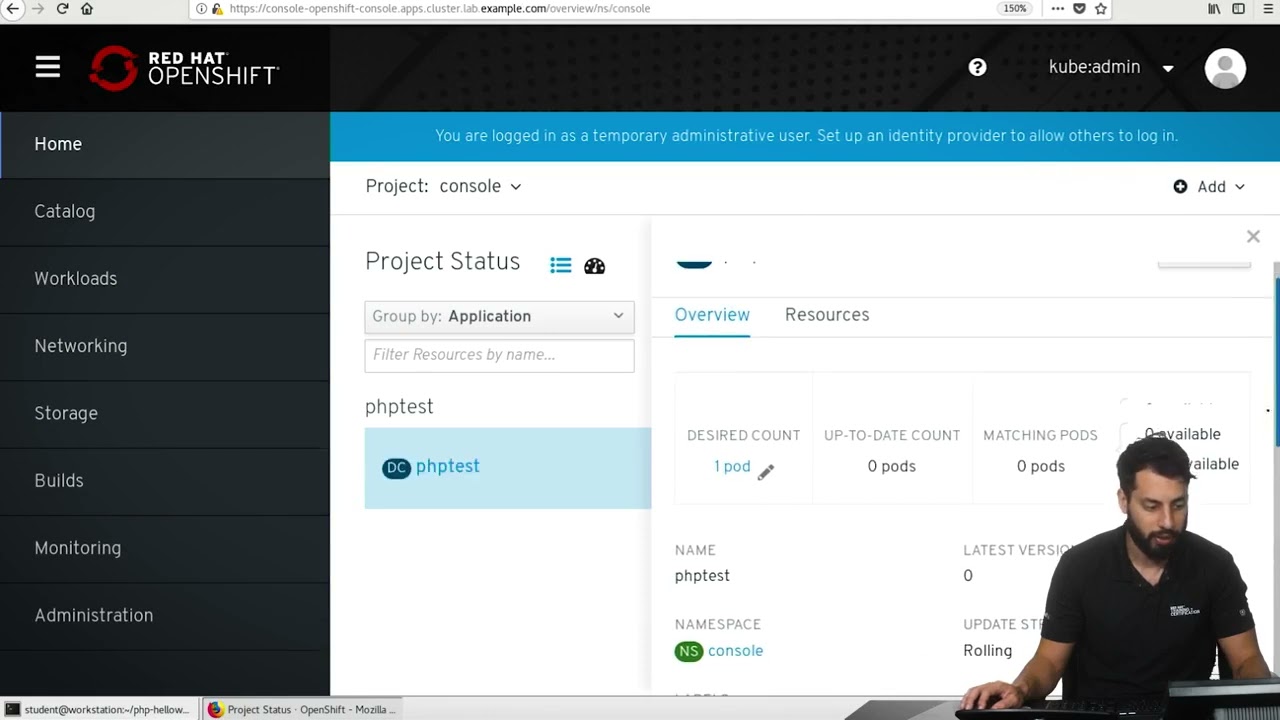The image size is (1280, 720).
Task: Switch to the Overview tab
Action: click(712, 315)
